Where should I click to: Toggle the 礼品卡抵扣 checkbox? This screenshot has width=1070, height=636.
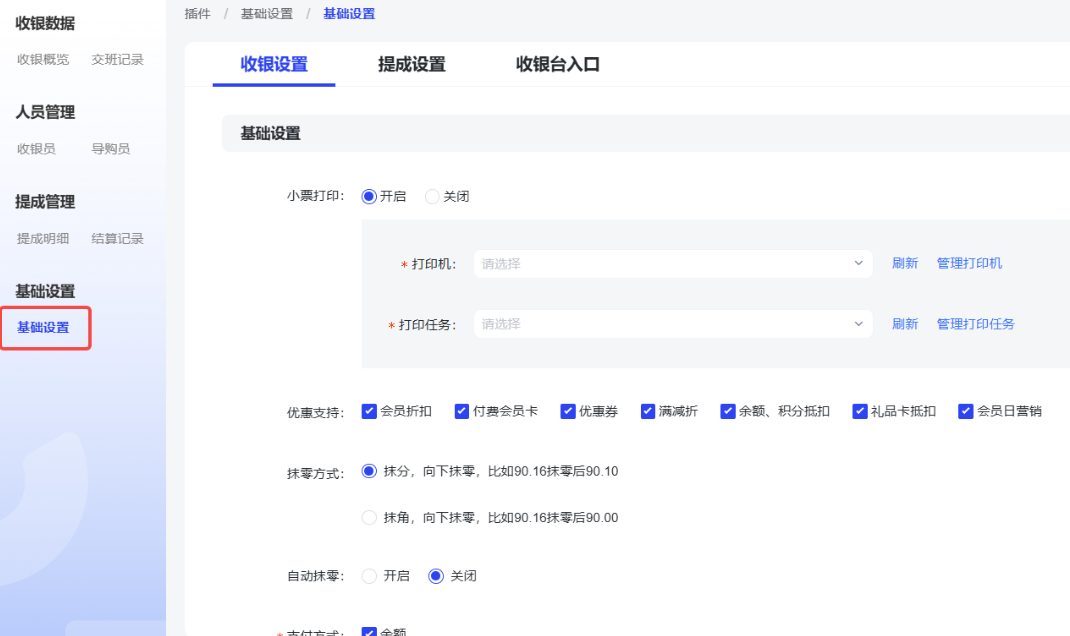click(x=860, y=411)
